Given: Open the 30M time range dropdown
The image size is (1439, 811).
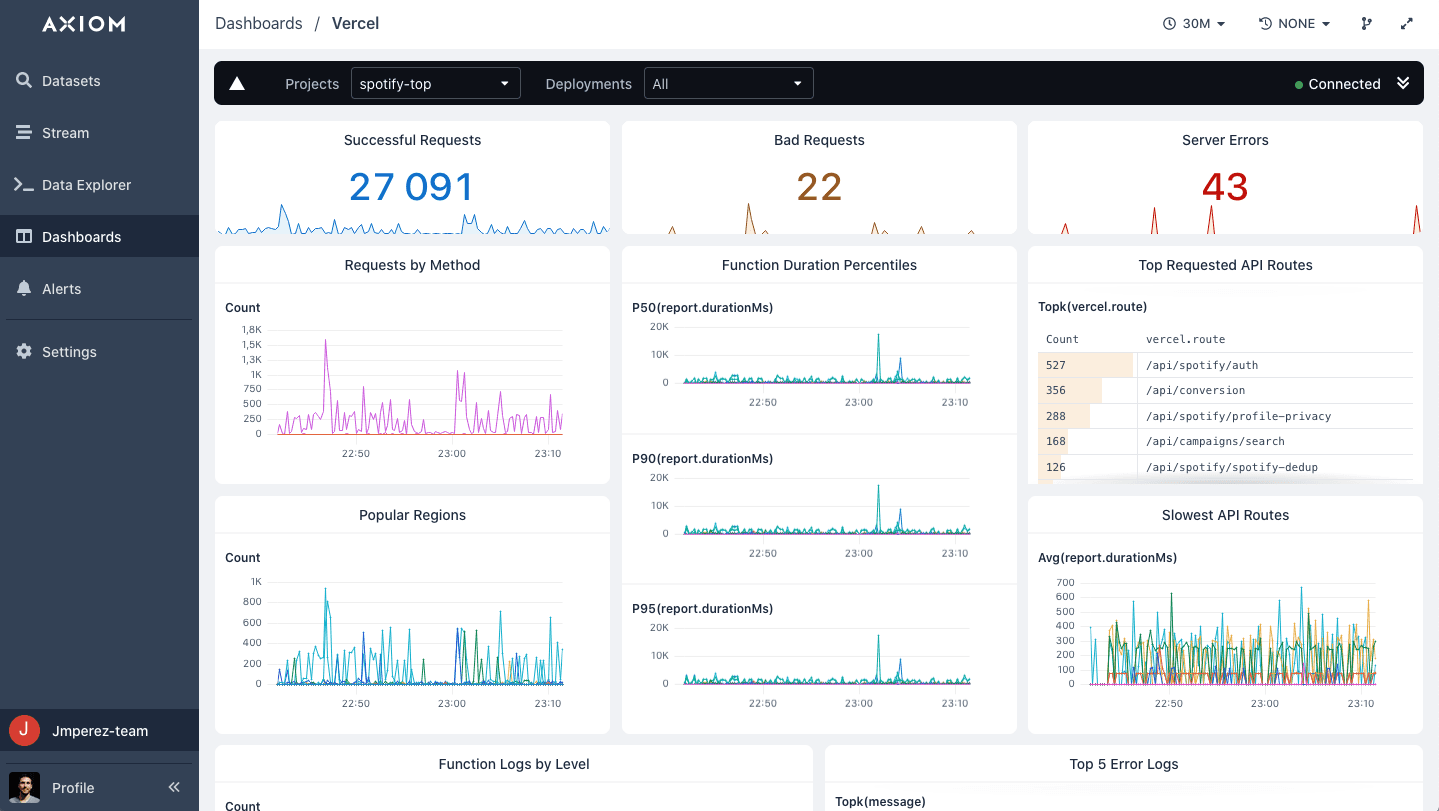Looking at the screenshot, I should coord(1194,24).
